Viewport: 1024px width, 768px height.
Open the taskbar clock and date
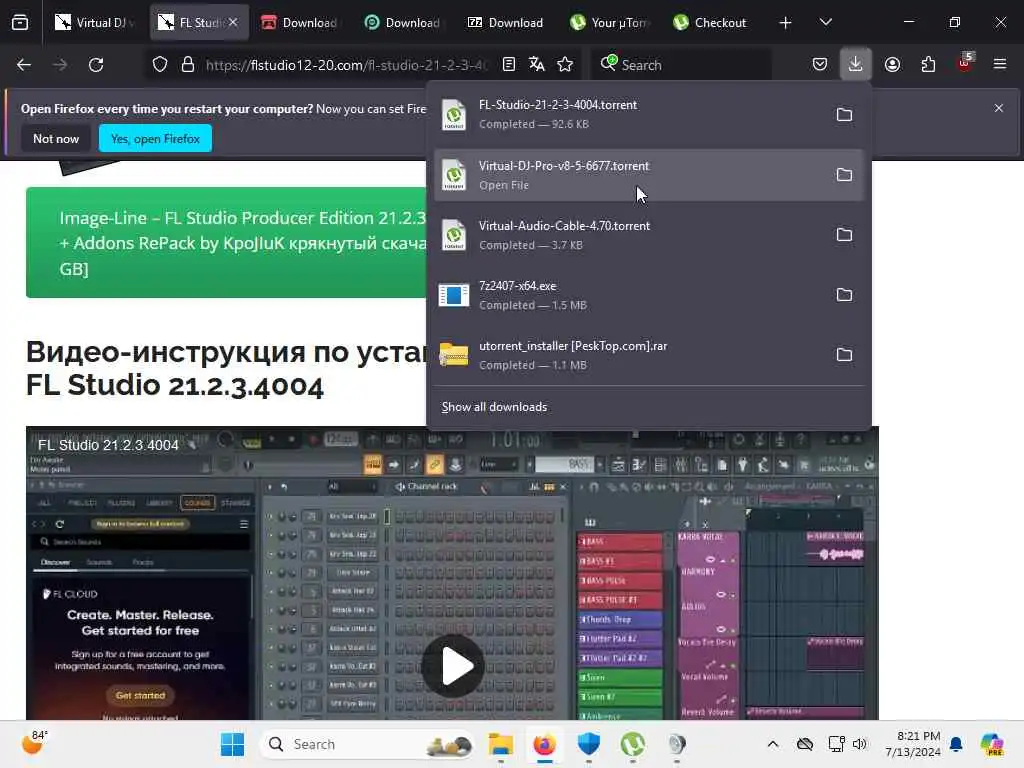pyautogui.click(x=912, y=744)
